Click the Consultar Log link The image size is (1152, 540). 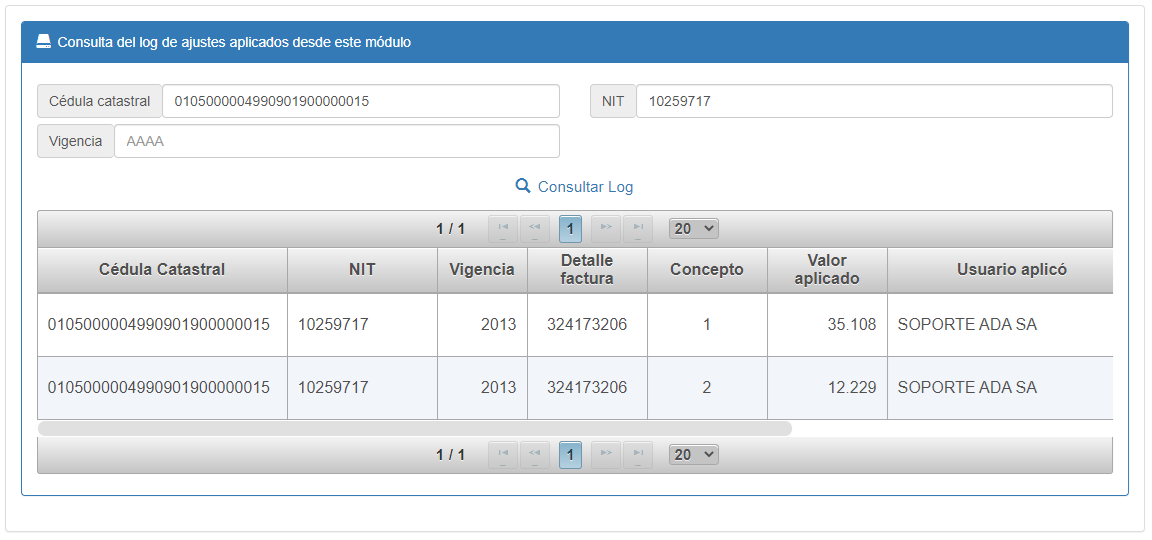click(575, 187)
